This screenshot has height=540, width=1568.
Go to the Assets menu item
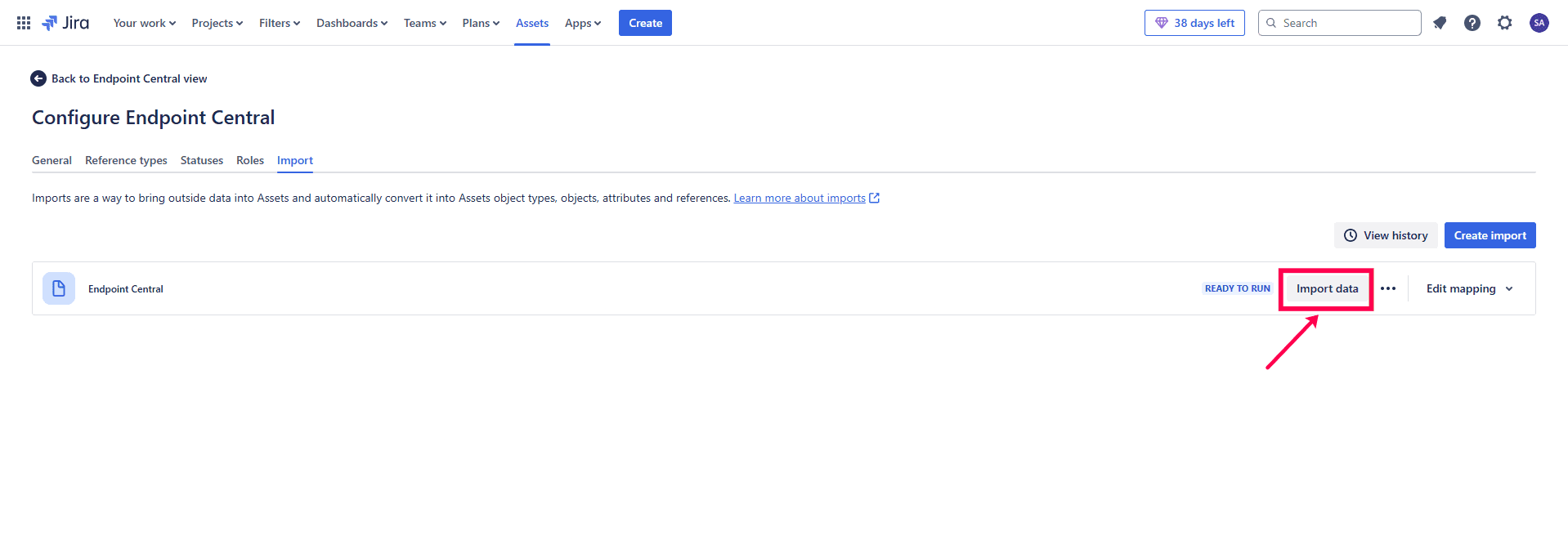(x=532, y=23)
